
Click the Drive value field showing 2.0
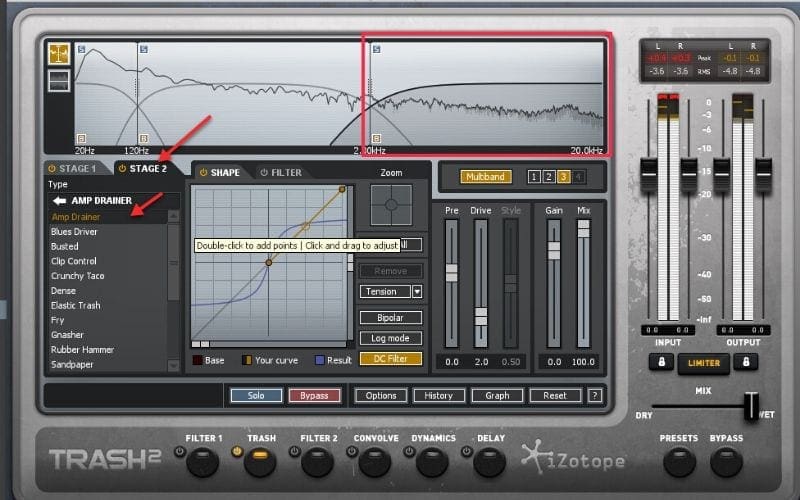click(x=481, y=362)
